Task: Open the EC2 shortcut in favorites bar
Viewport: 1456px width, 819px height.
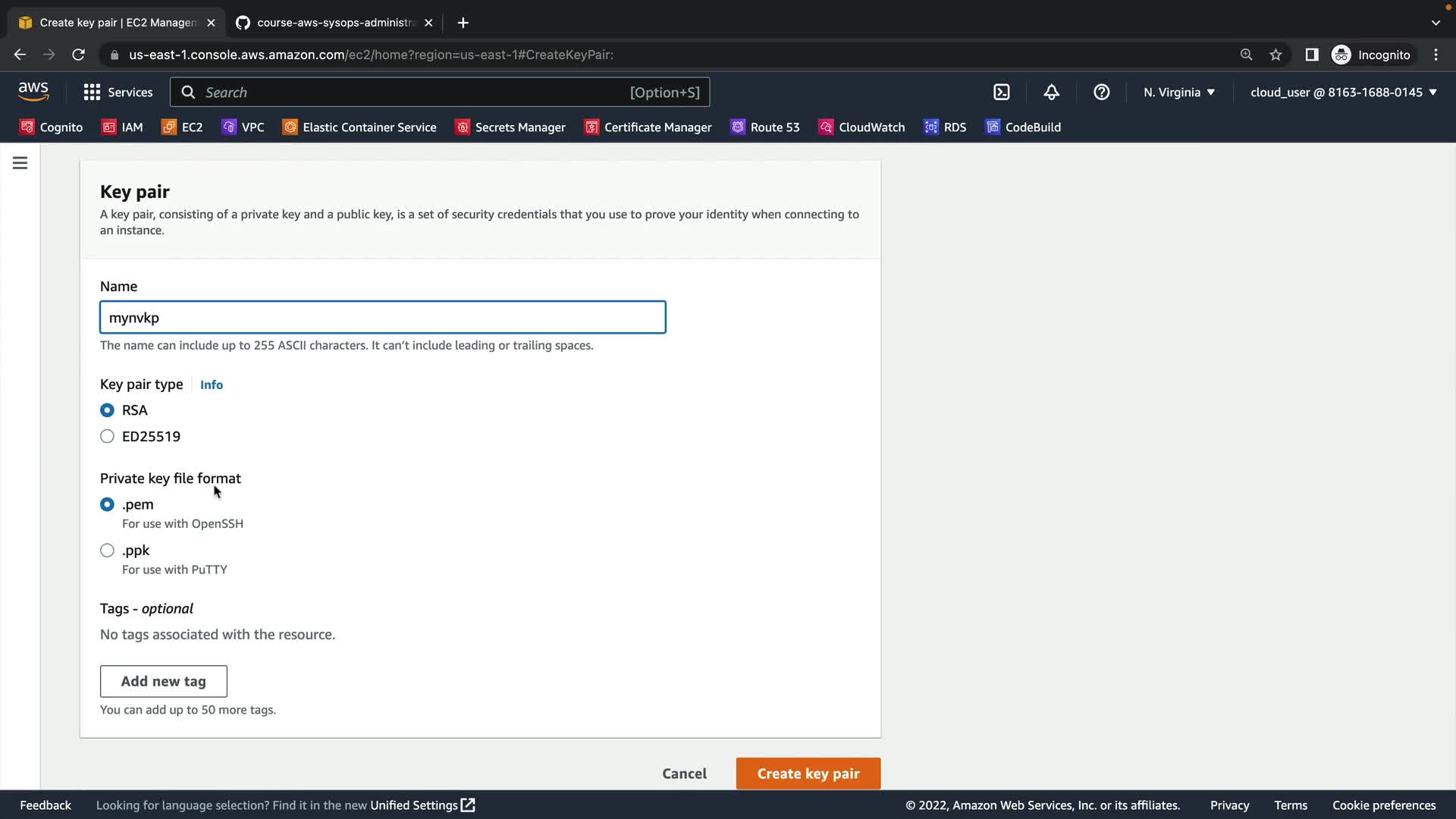Action: click(x=182, y=127)
